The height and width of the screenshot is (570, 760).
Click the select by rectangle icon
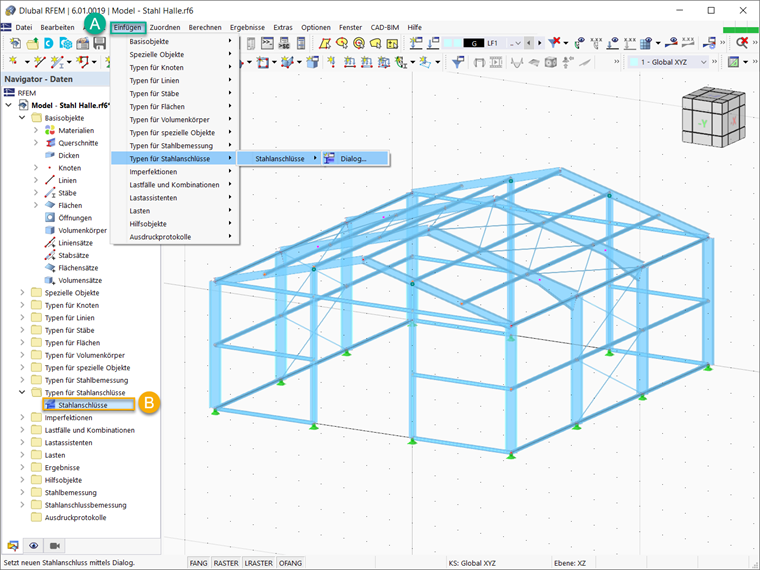pos(325,43)
